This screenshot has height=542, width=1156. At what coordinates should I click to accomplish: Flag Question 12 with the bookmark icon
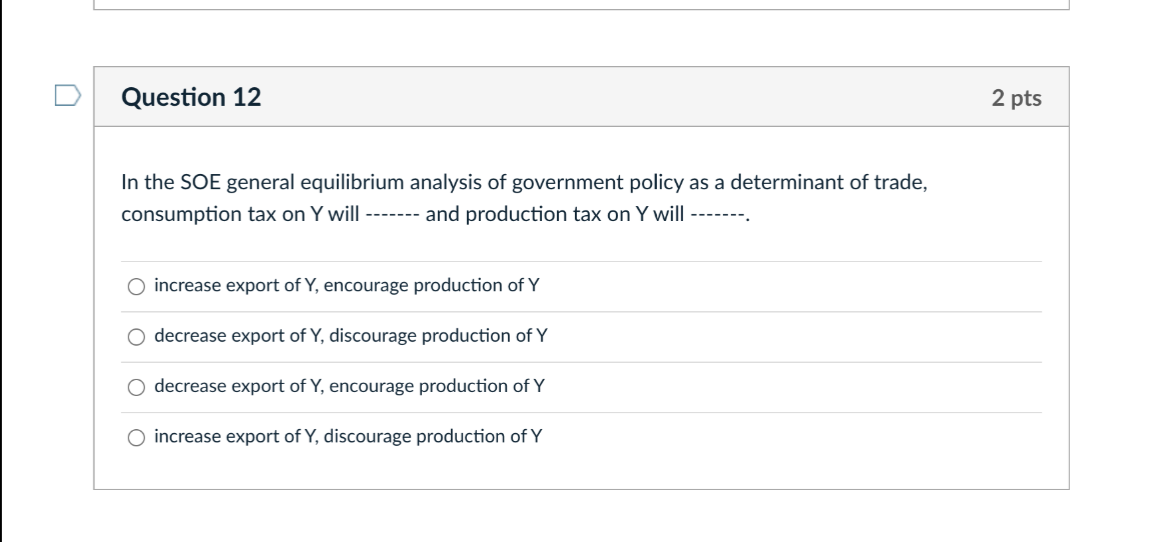[x=66, y=96]
